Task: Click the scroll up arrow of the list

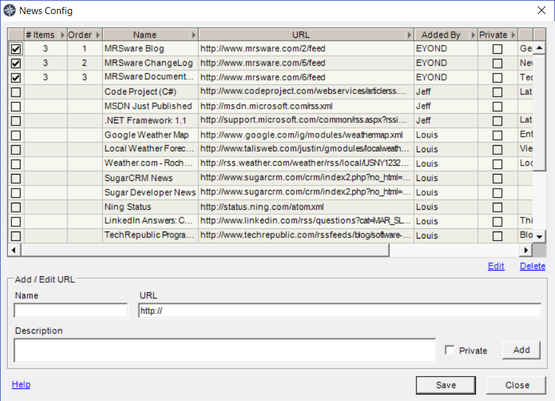Action: 539,48
